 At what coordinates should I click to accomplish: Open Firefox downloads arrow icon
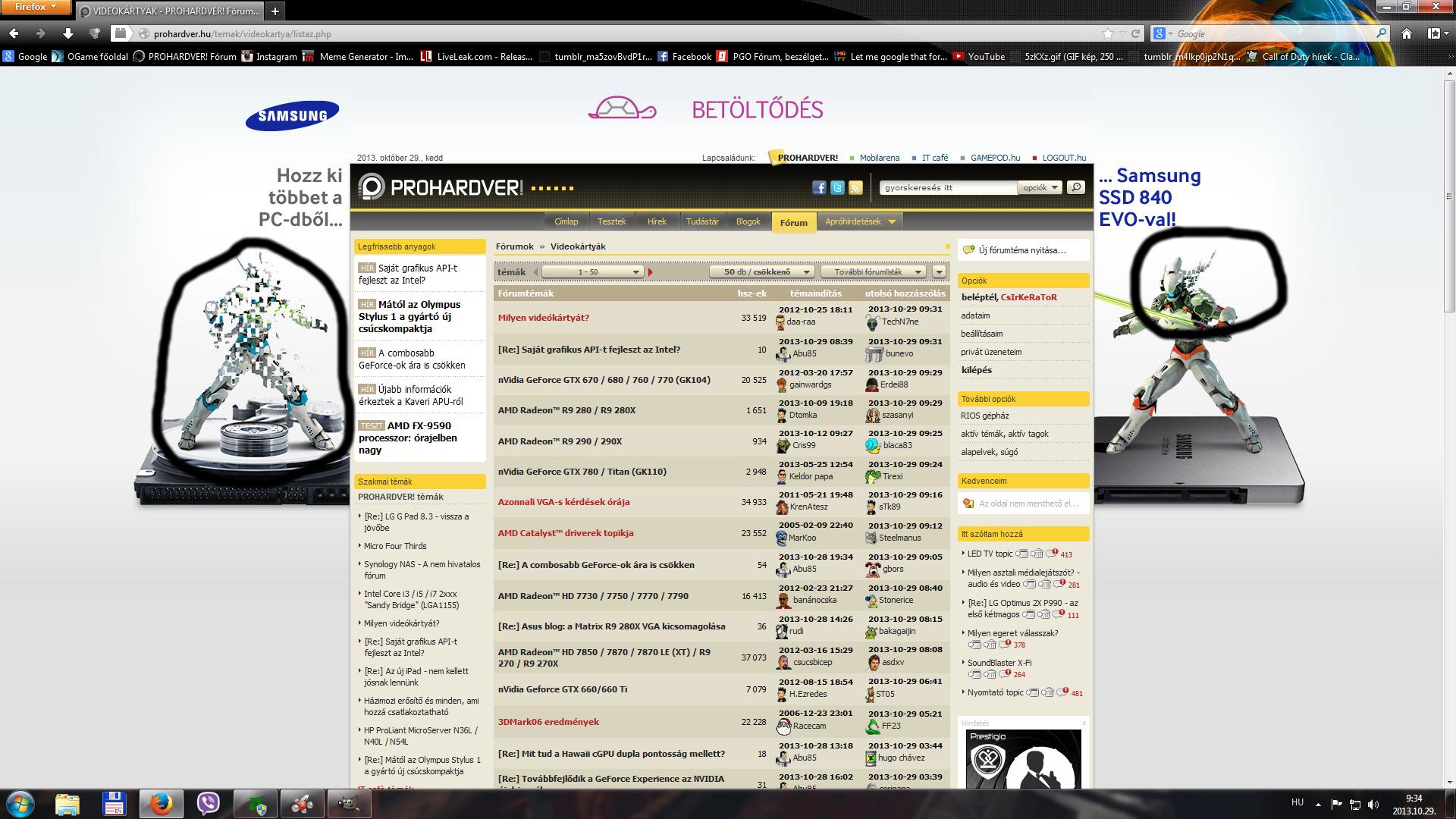click(x=68, y=33)
